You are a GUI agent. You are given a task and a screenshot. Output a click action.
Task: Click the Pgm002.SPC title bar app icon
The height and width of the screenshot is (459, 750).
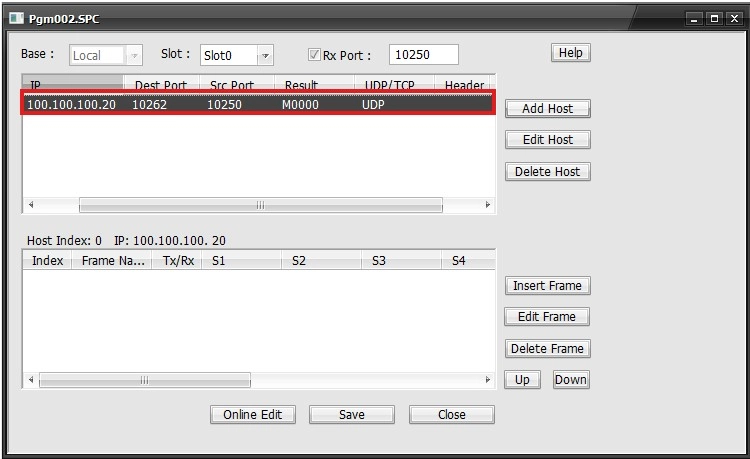point(16,19)
